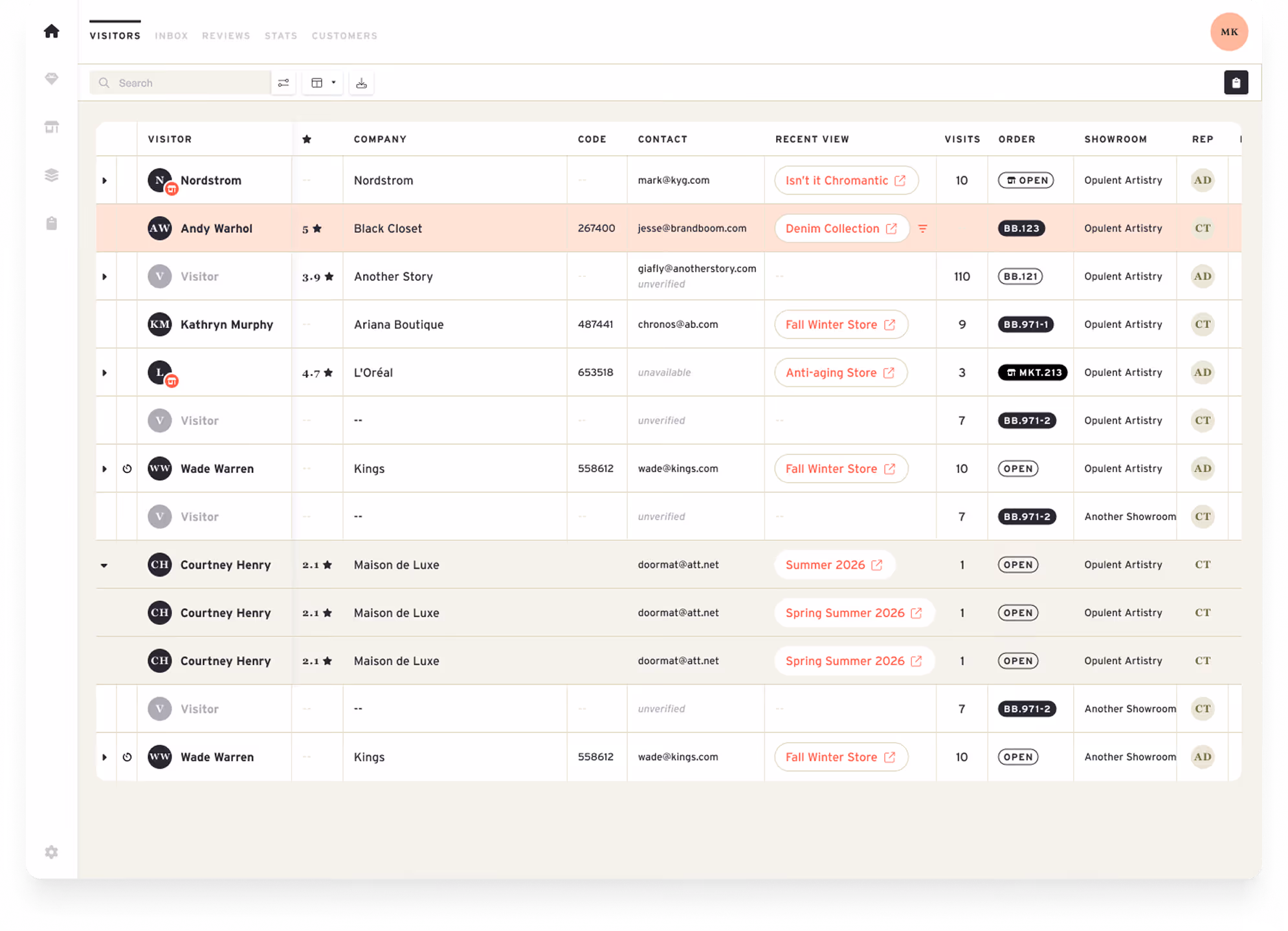1288x931 pixels.
Task: Click the filter icon in Andy Warhol row
Action: click(x=923, y=228)
